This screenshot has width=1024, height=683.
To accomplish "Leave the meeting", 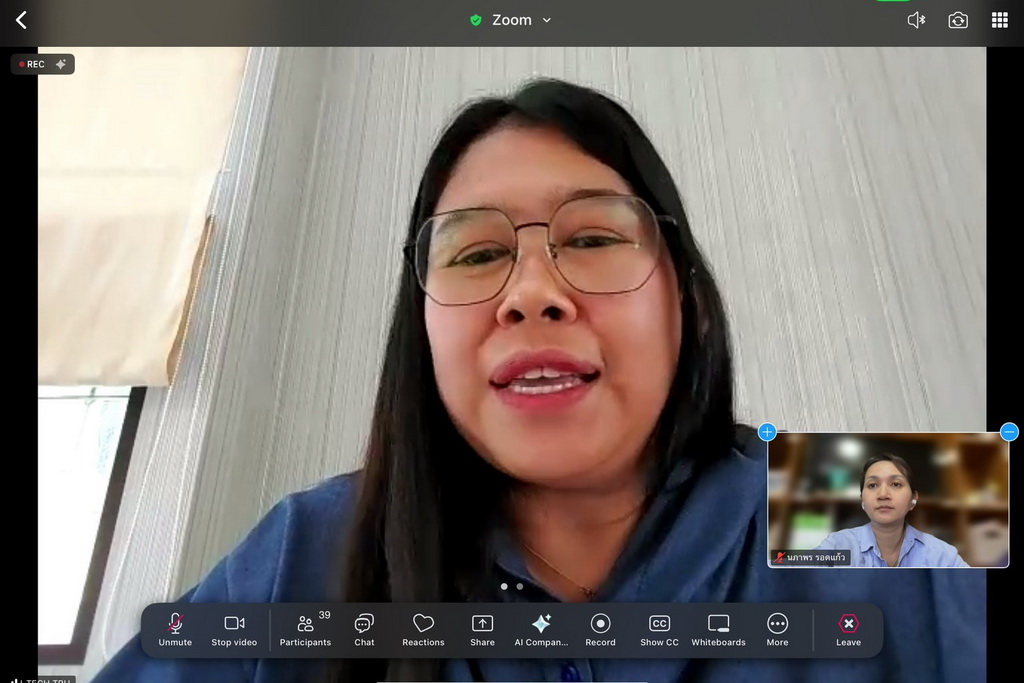I will point(848,629).
